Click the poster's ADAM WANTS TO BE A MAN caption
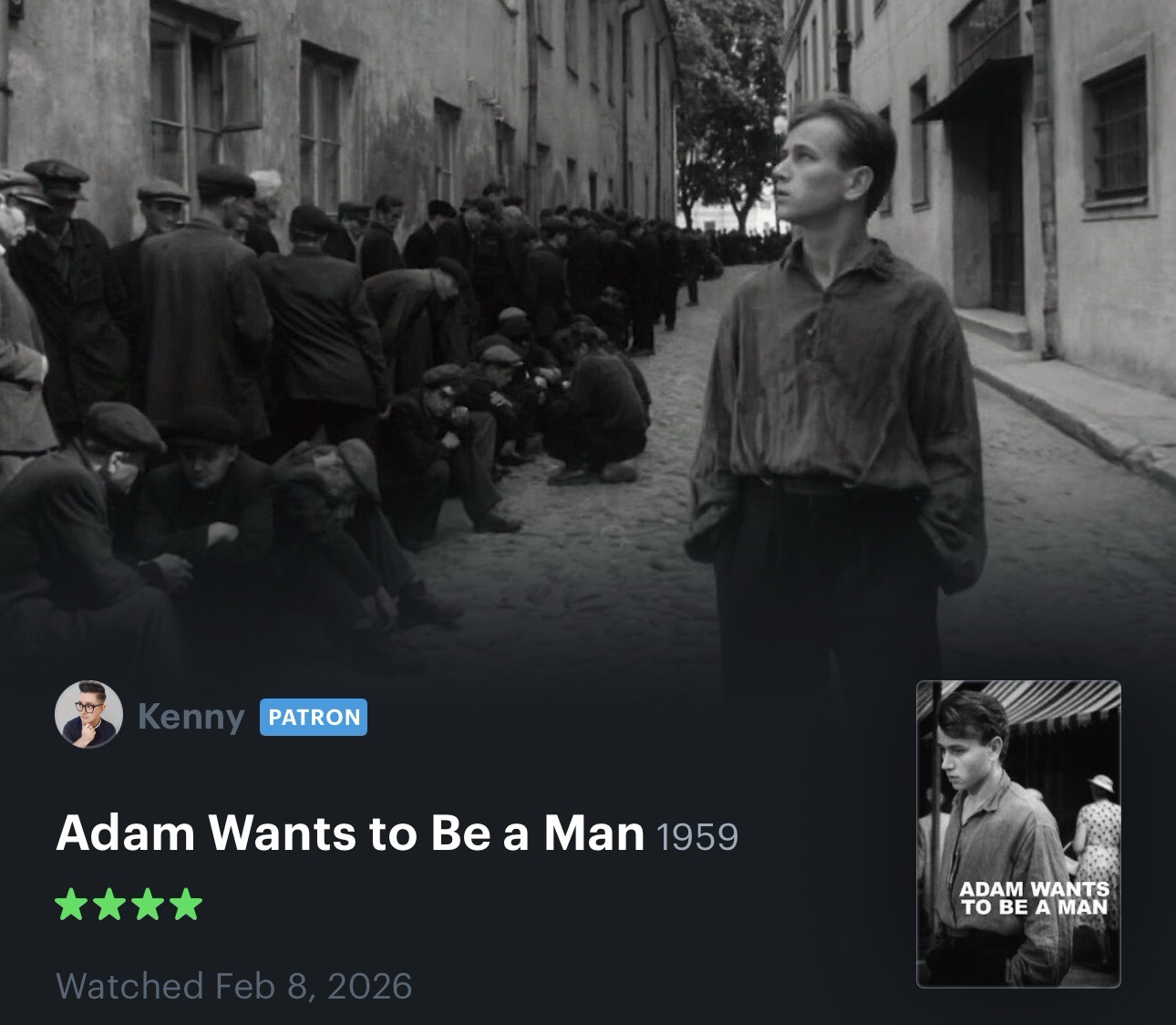 click(x=1035, y=897)
